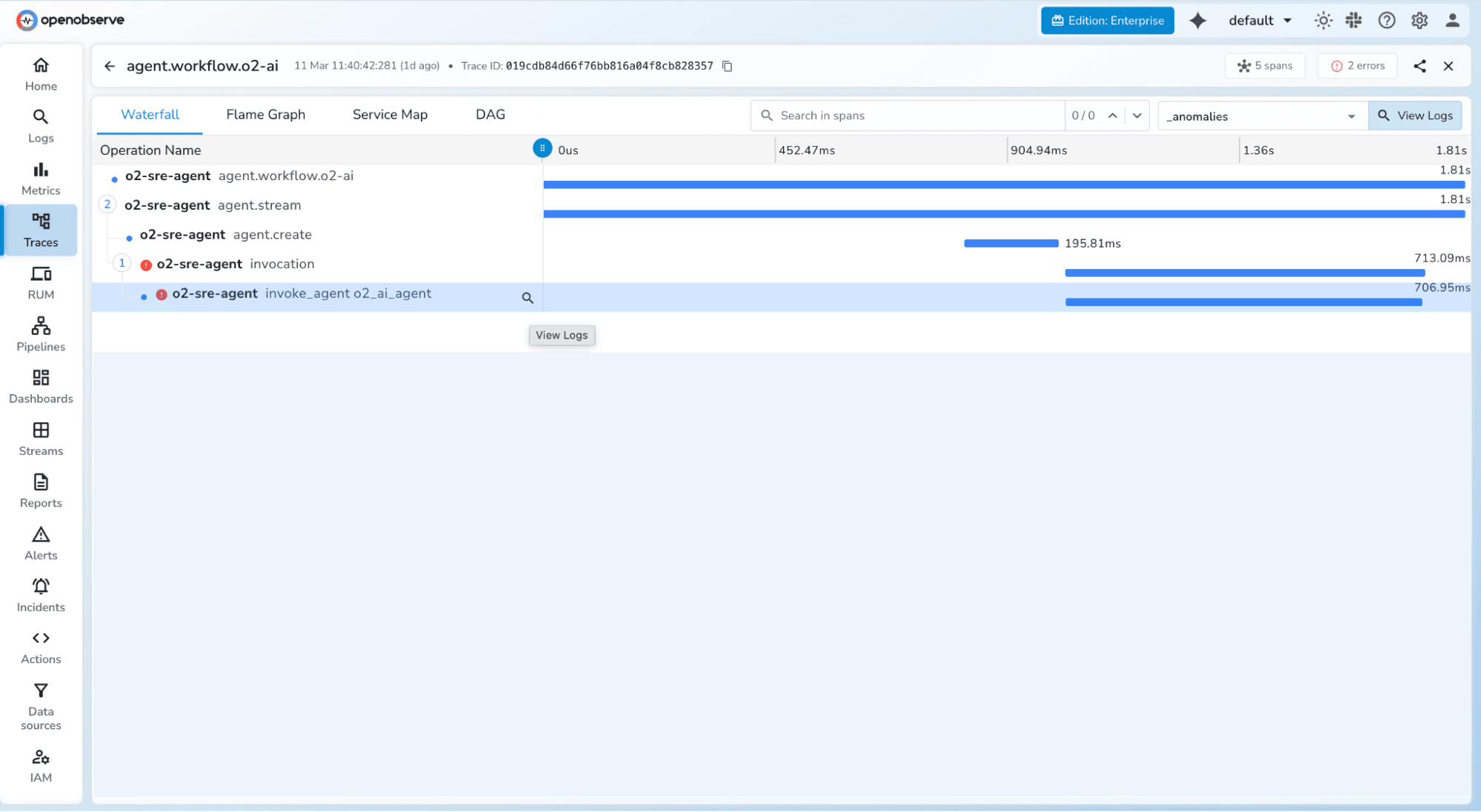
Task: Click the share trace icon
Action: 1419,66
